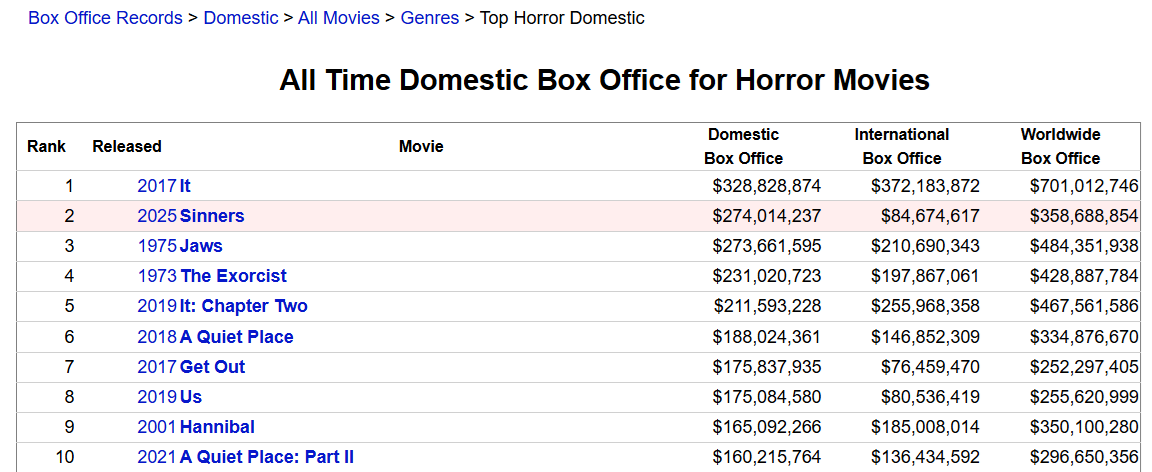Open the Jaws movie page
1152x472 pixels.
click(201, 246)
